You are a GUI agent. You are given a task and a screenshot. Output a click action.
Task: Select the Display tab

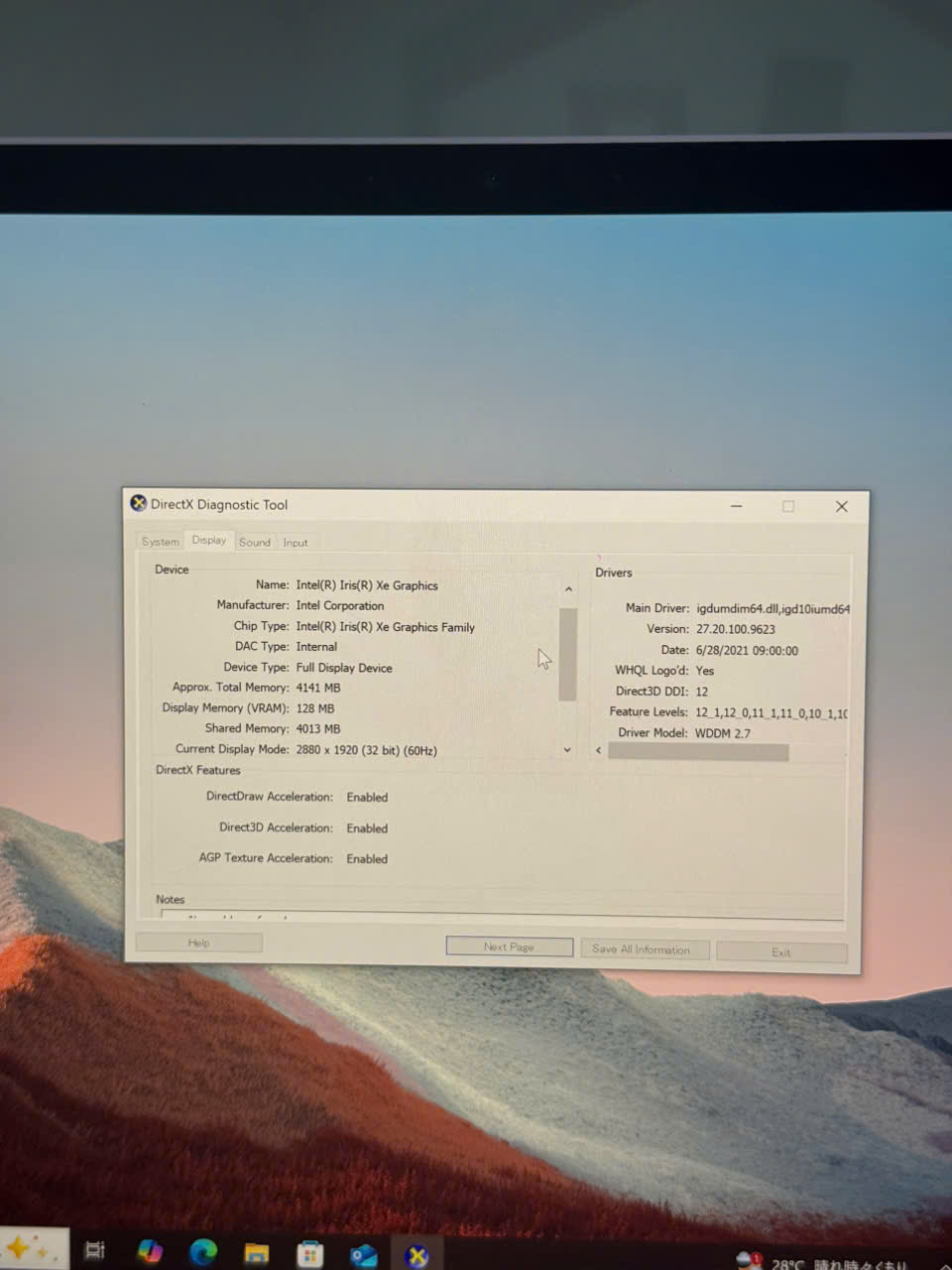coord(208,540)
